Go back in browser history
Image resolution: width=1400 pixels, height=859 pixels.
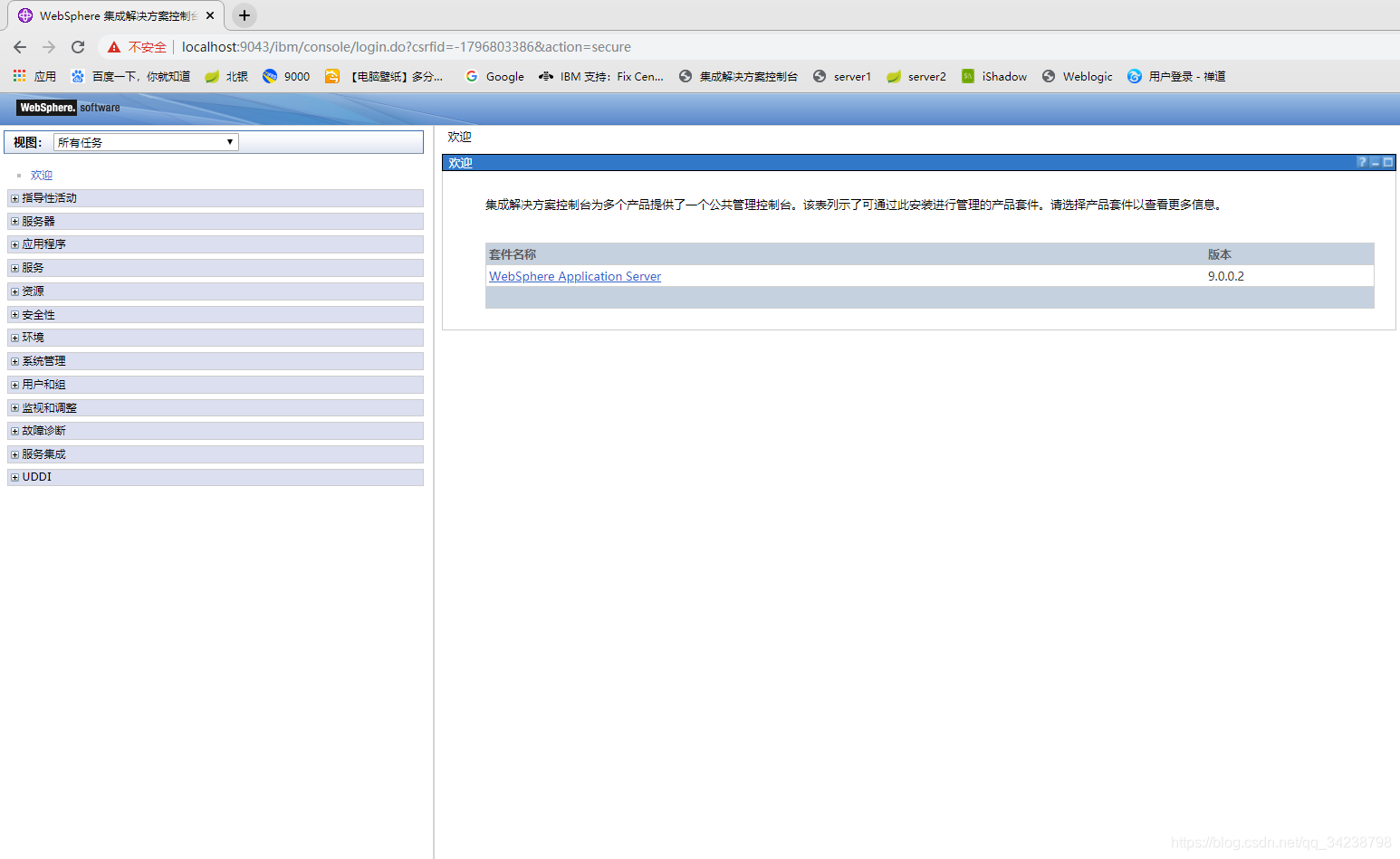(x=20, y=47)
